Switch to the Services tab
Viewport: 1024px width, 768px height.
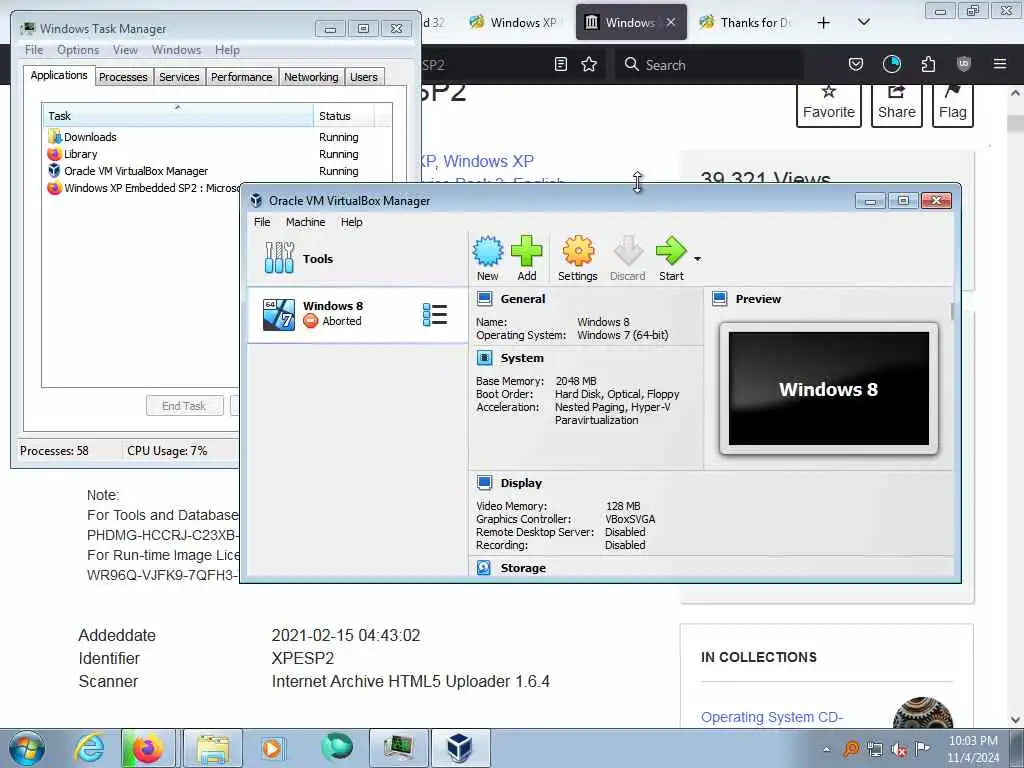tap(180, 77)
